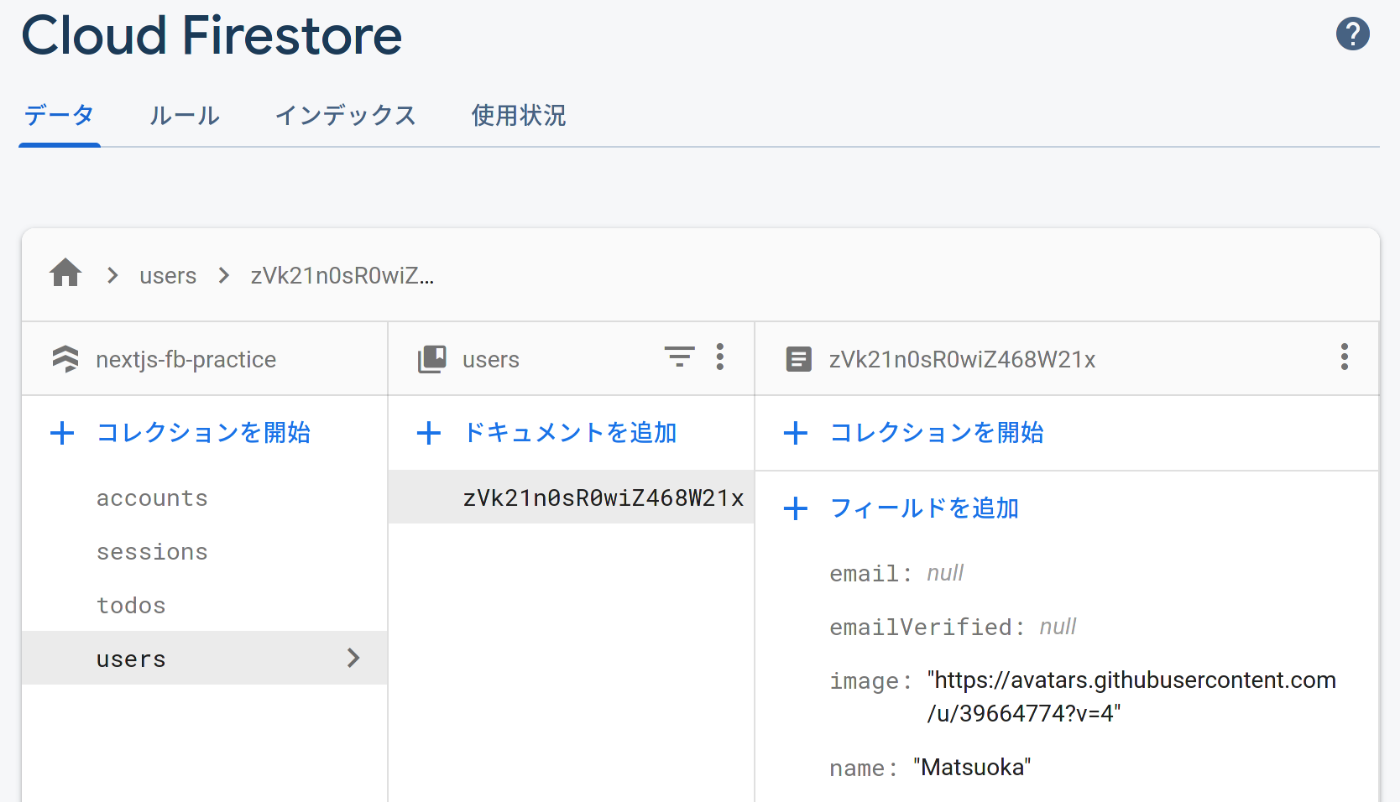Switch to the データ tab
1400x802 pixels.
coord(59,115)
